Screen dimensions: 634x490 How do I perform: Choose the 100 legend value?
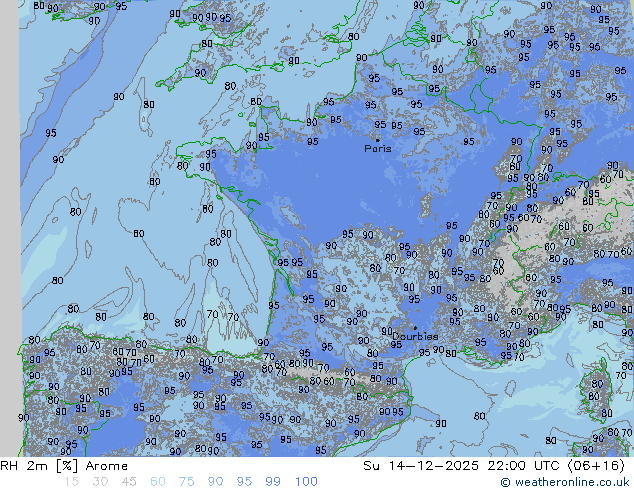306,482
